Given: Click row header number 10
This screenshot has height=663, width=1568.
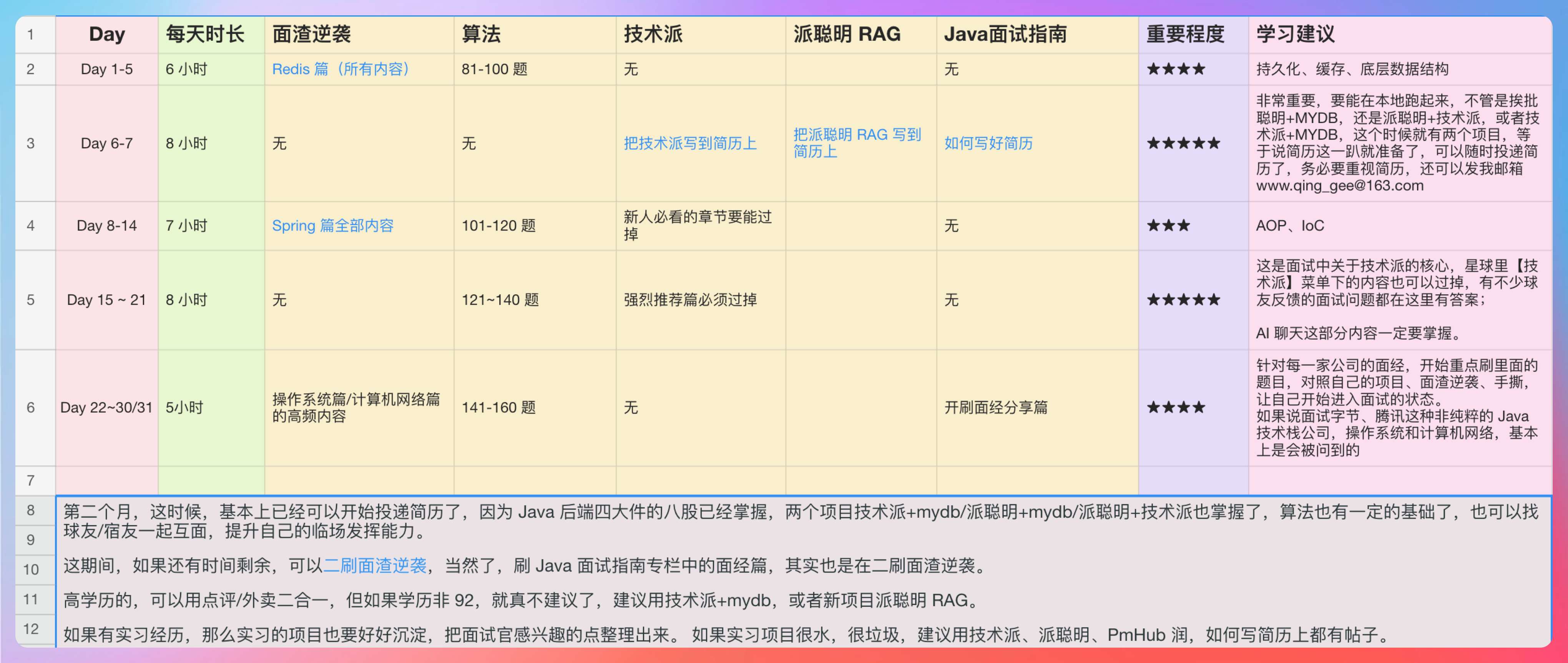Looking at the screenshot, I should click(30, 569).
